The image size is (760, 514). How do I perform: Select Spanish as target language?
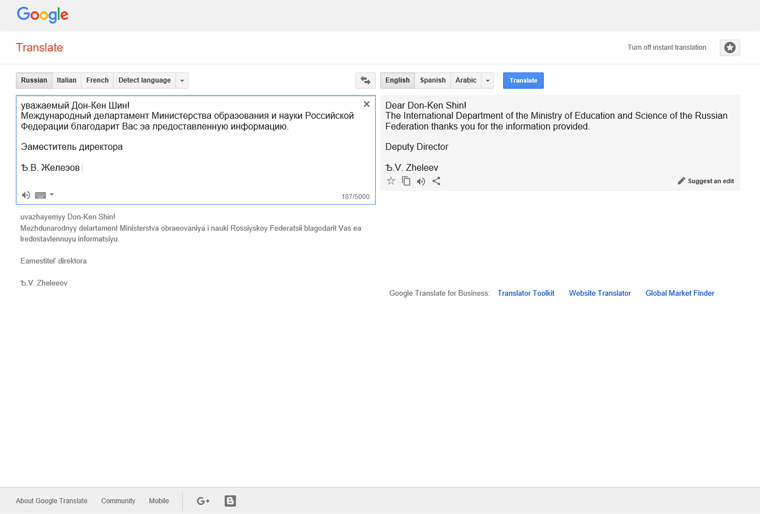[432, 80]
